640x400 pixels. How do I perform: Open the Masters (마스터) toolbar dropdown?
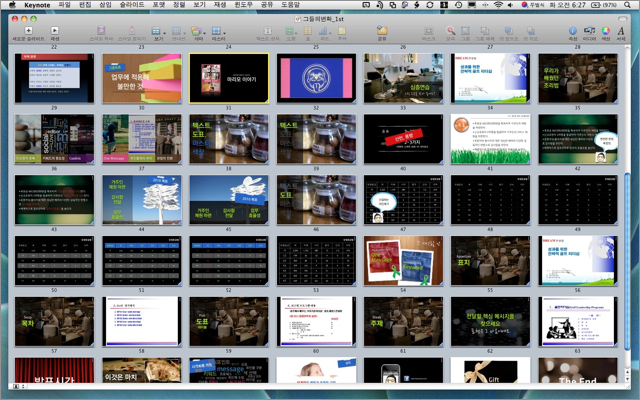(x=218, y=31)
